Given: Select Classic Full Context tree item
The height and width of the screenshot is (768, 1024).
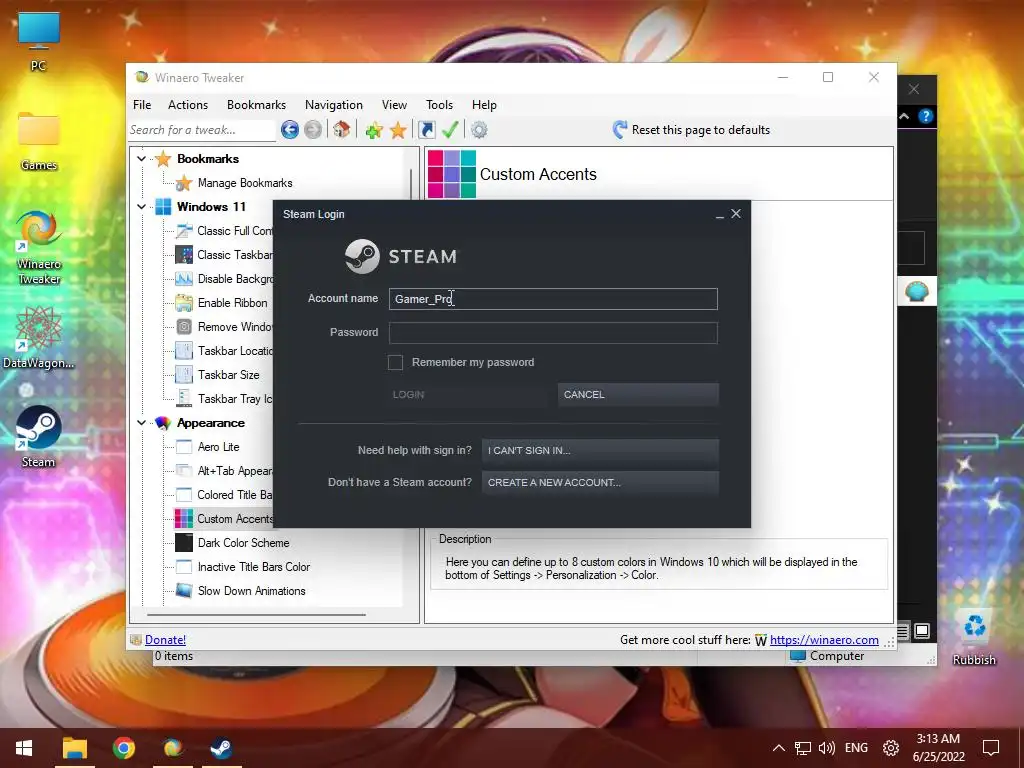Looking at the screenshot, I should 235,231.
